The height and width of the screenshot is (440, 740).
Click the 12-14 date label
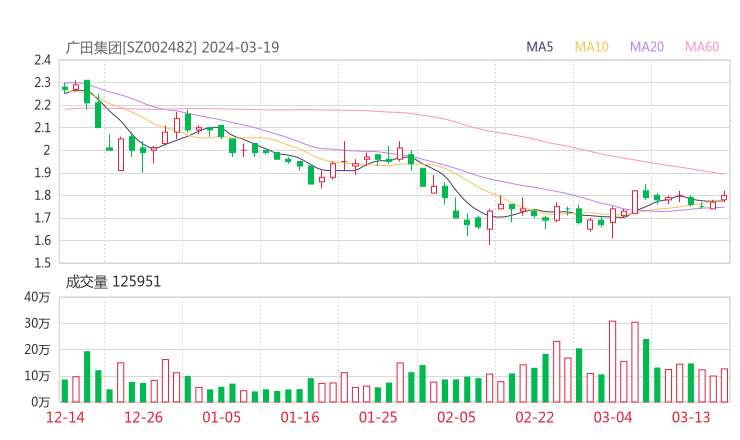(x=65, y=417)
